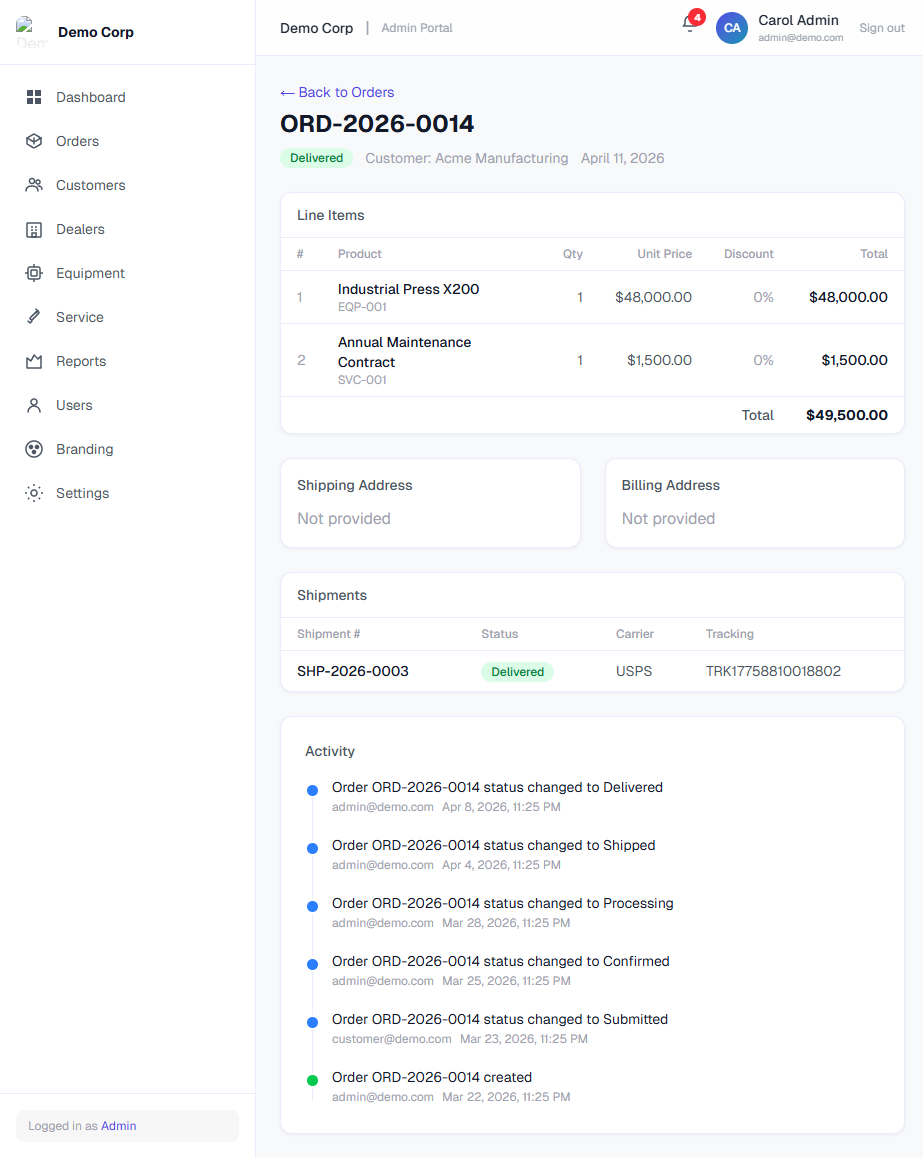Click the Customers people icon
Viewport: 923px width, 1158px height.
point(34,185)
